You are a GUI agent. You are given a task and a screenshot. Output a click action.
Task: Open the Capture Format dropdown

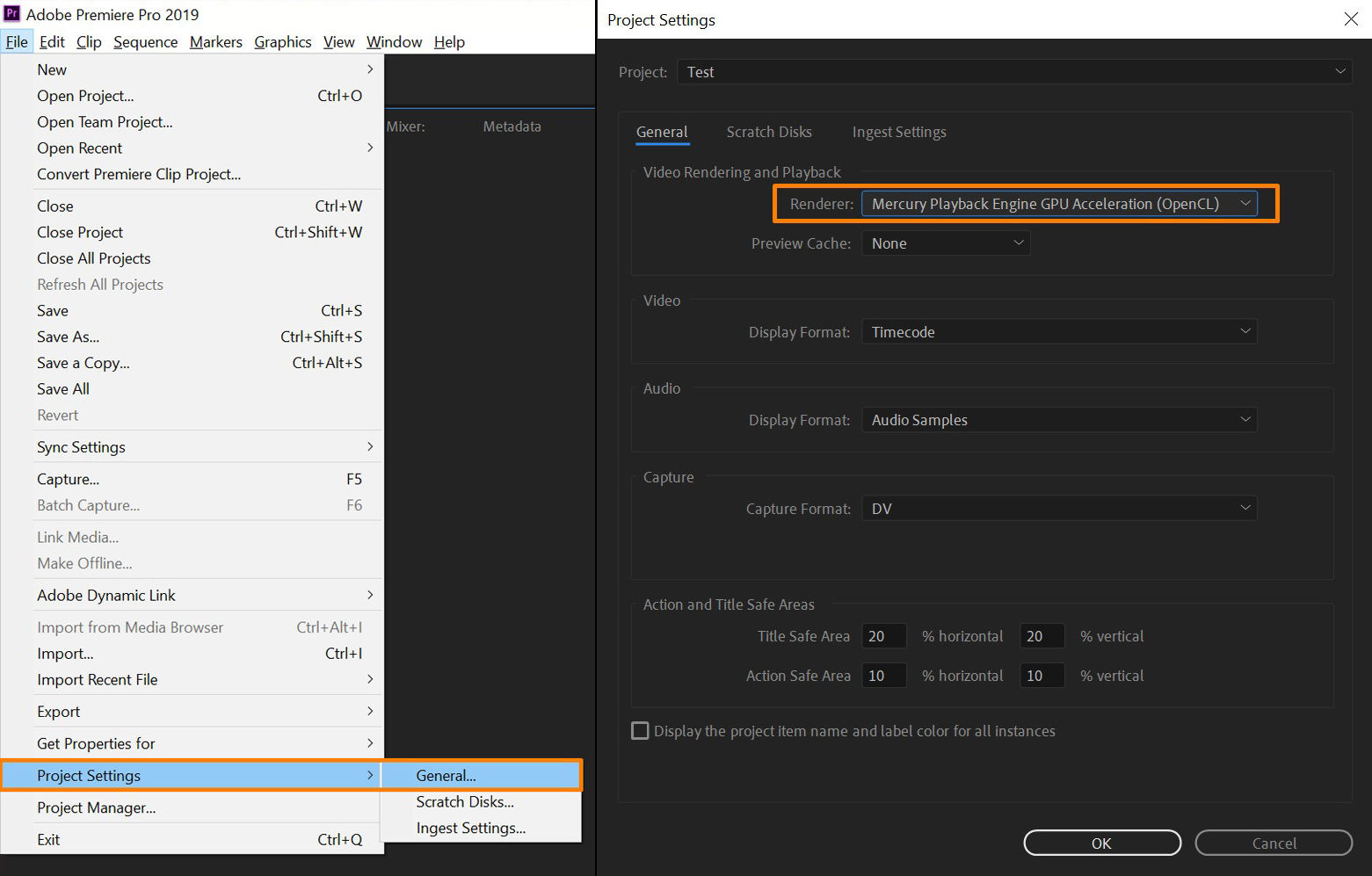pyautogui.click(x=1059, y=509)
